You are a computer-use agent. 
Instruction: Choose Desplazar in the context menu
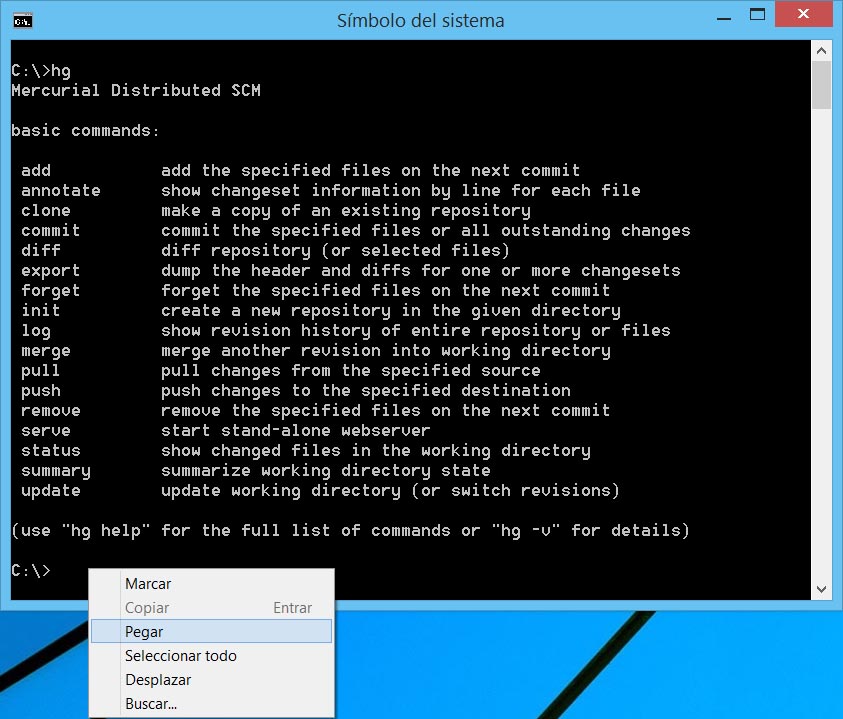pos(158,680)
